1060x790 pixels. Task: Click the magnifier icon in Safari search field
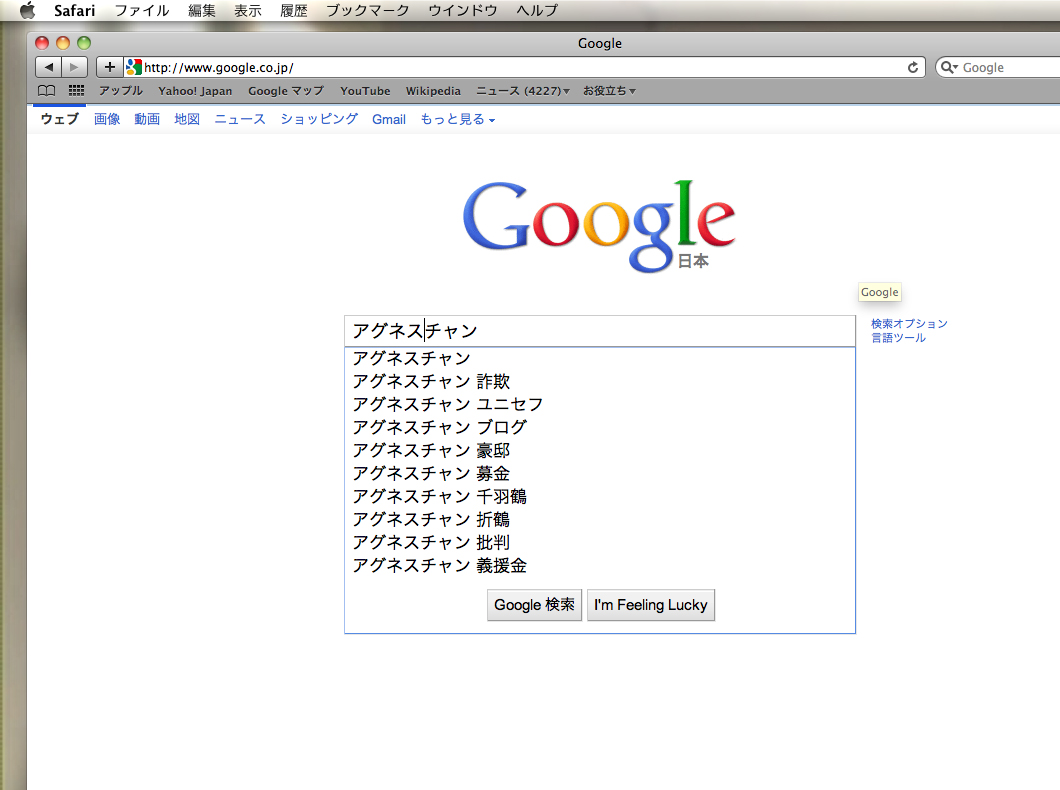[x=948, y=68]
